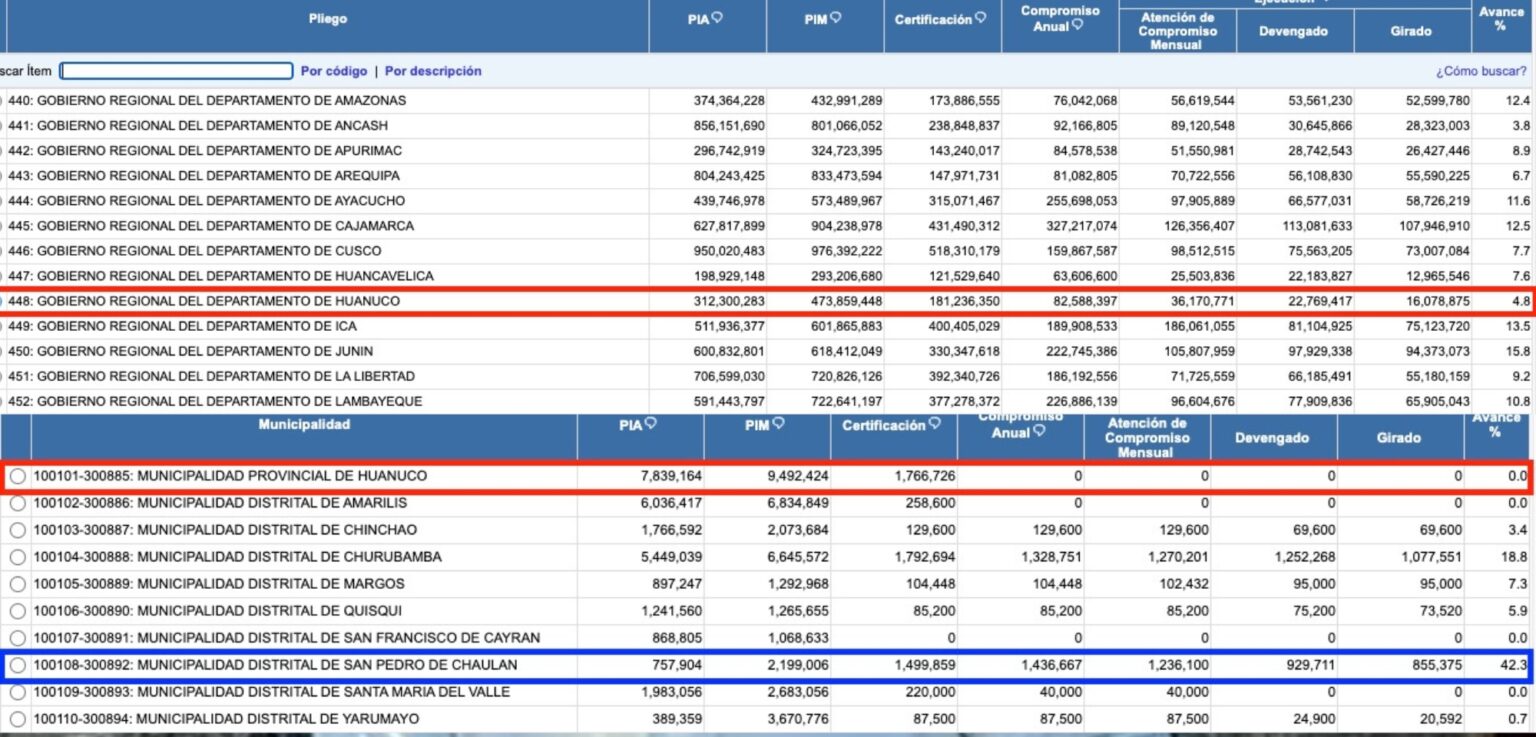
Task: Select San Pedro de Chaulan radio button
Action: click(x=17, y=665)
